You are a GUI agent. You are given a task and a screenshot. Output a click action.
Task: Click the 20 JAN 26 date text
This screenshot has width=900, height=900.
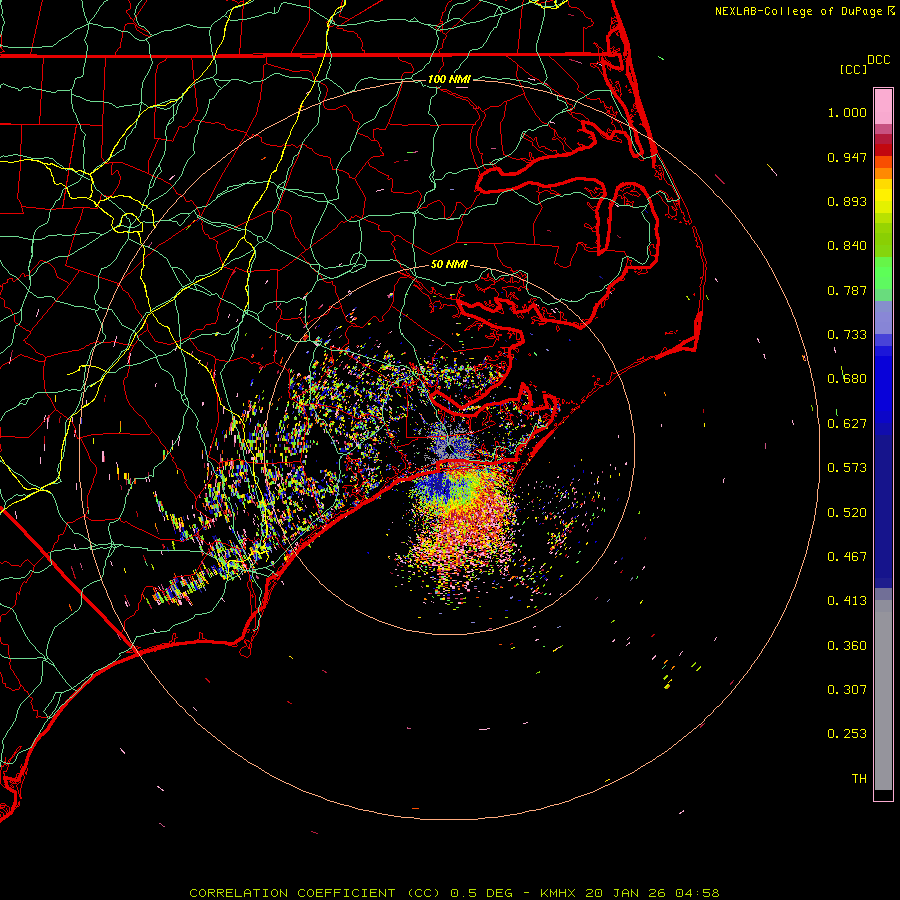(x=625, y=893)
